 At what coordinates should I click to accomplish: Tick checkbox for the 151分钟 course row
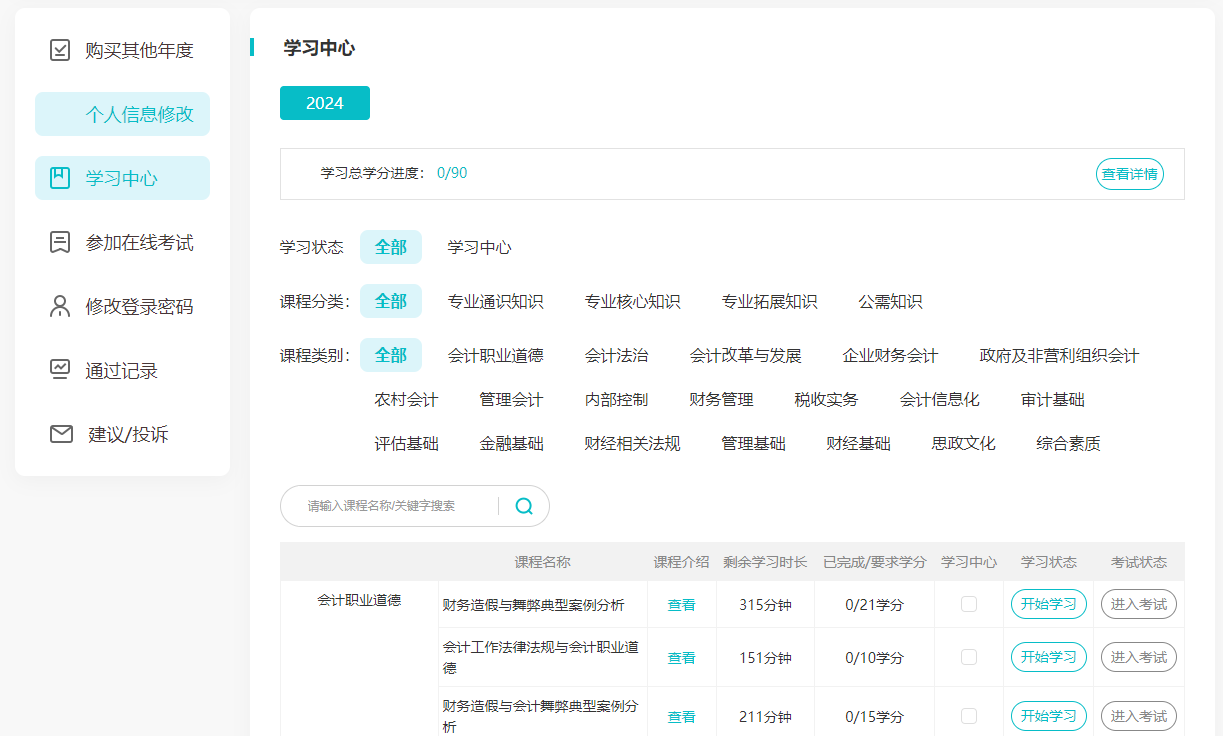(968, 657)
